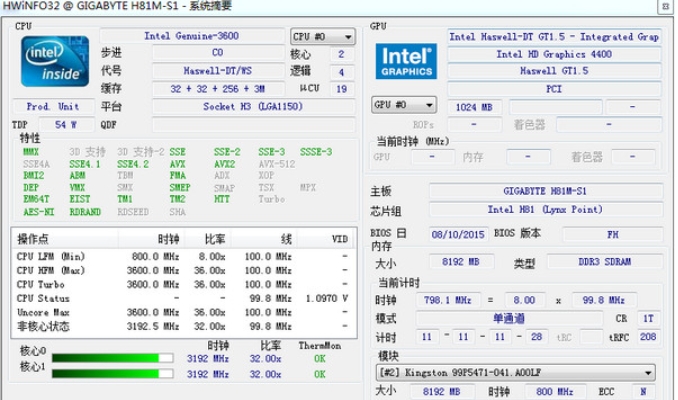Click the BMI2 feature label
This screenshot has height=400, width=678.
coord(33,176)
